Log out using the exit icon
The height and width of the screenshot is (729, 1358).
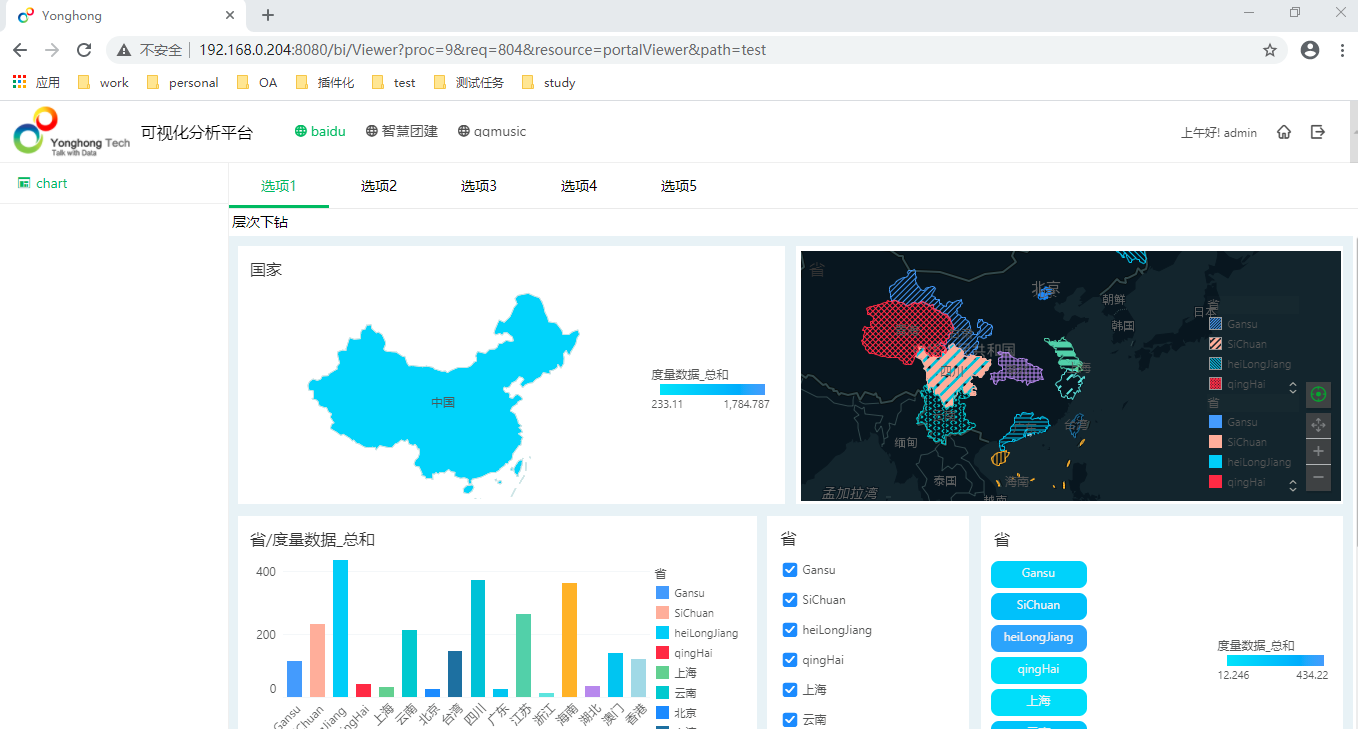1318,132
